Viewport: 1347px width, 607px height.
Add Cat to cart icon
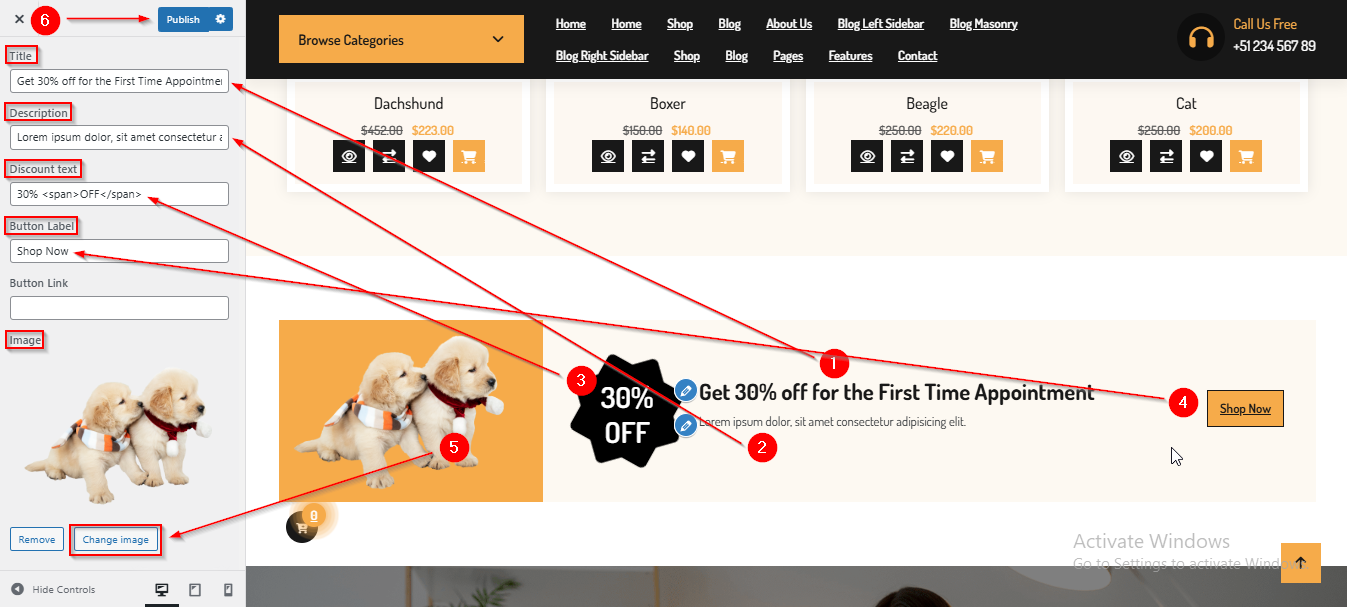[1246, 156]
